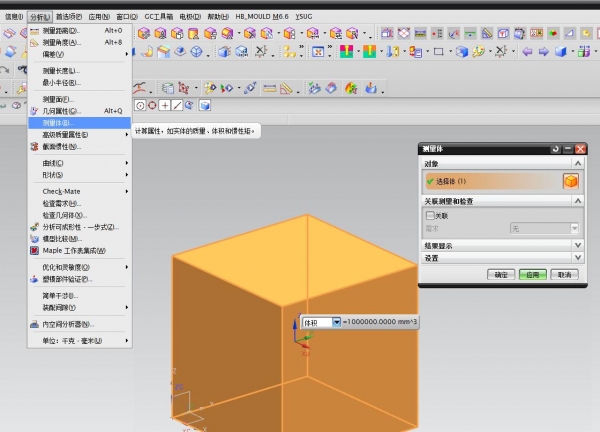Toggle the plus-sign intersection snap button
600x432 pixels.
(165, 105)
